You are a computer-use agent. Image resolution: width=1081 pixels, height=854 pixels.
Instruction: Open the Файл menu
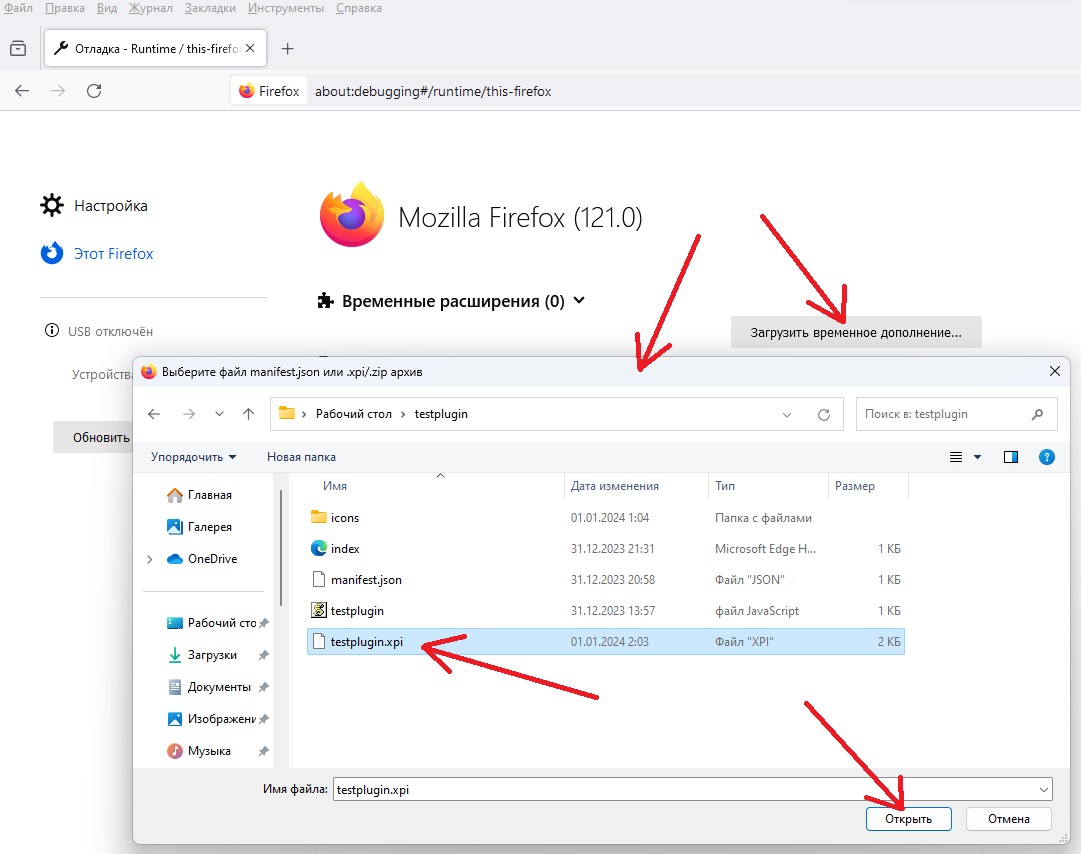pos(19,8)
